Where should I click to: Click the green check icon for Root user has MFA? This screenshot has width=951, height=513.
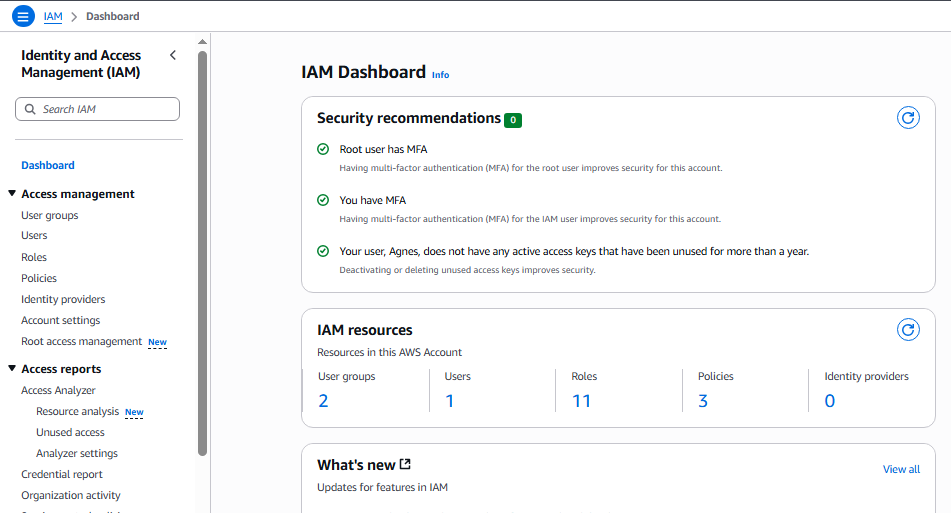coord(323,149)
